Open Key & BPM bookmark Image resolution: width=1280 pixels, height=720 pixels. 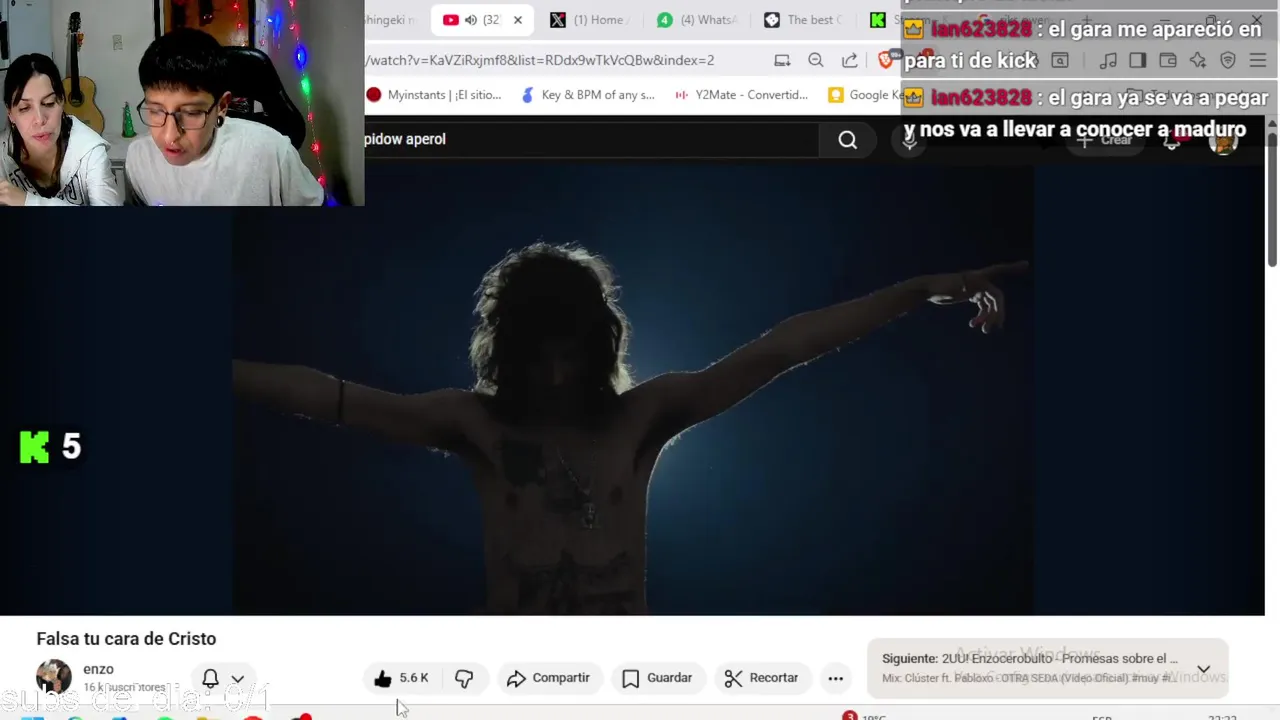tap(588, 95)
